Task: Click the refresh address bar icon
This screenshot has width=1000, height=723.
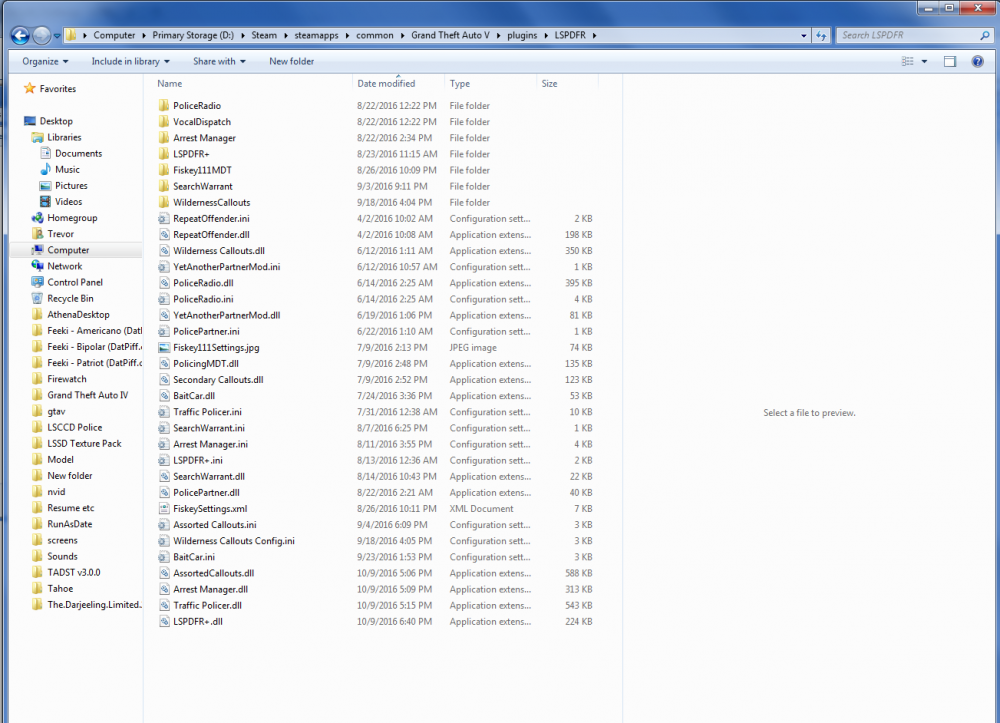Action: 821,36
